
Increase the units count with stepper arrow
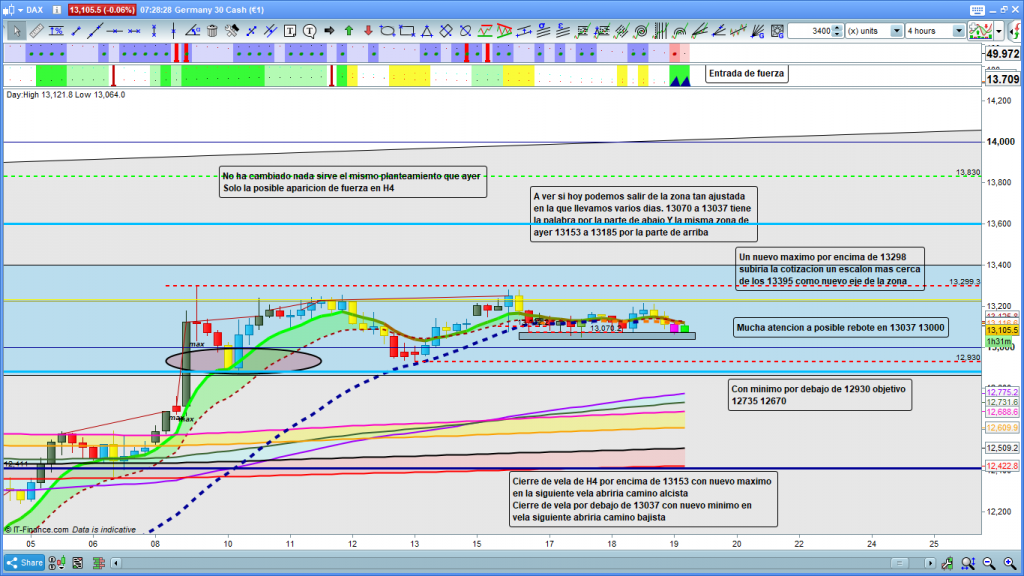(x=838, y=28)
